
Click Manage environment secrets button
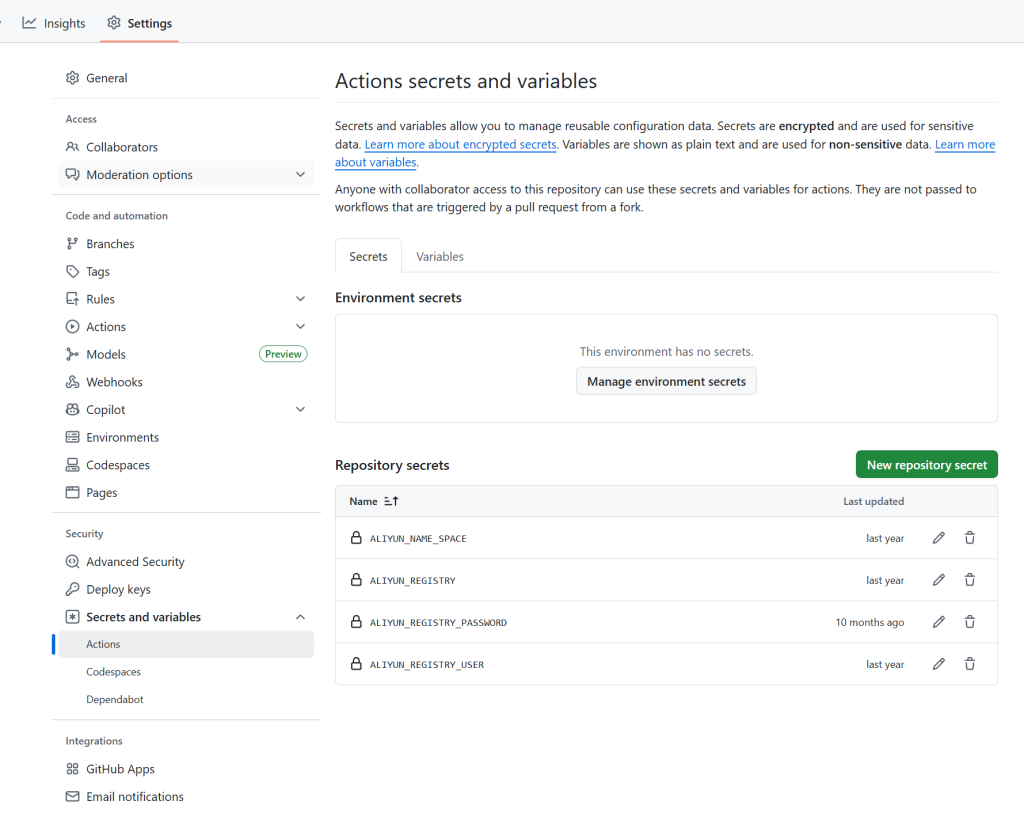tap(666, 381)
